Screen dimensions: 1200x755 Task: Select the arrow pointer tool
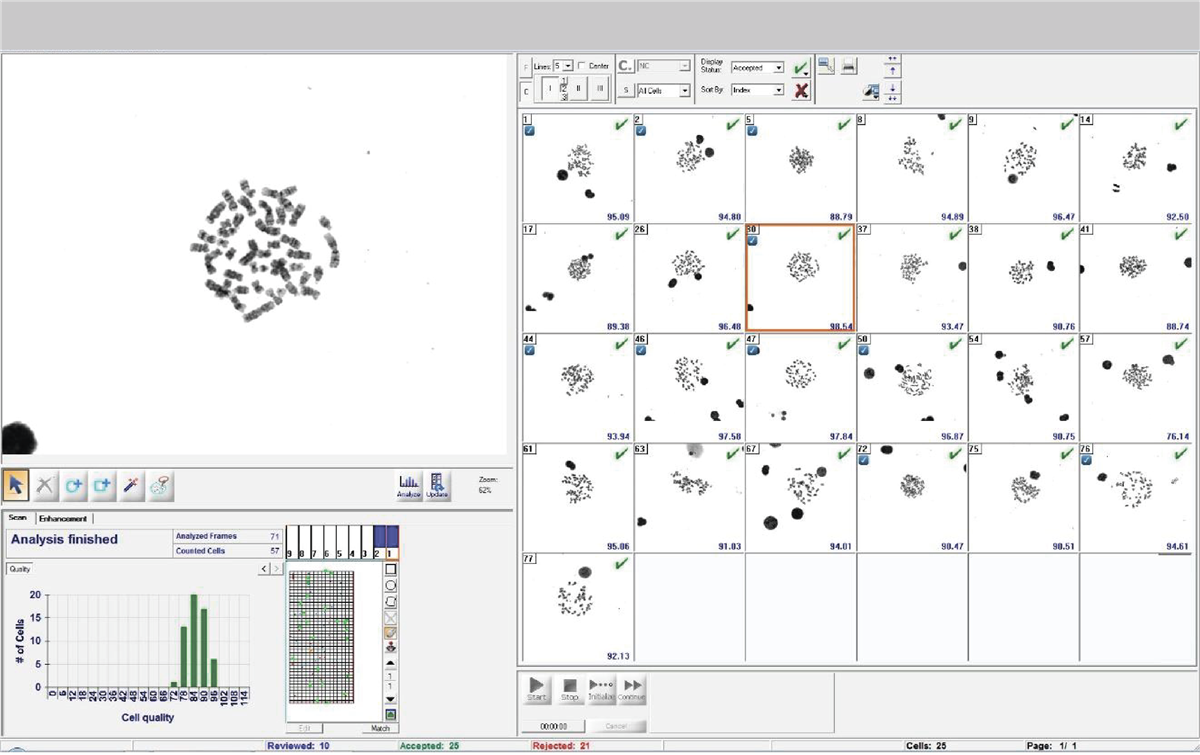pos(16,485)
